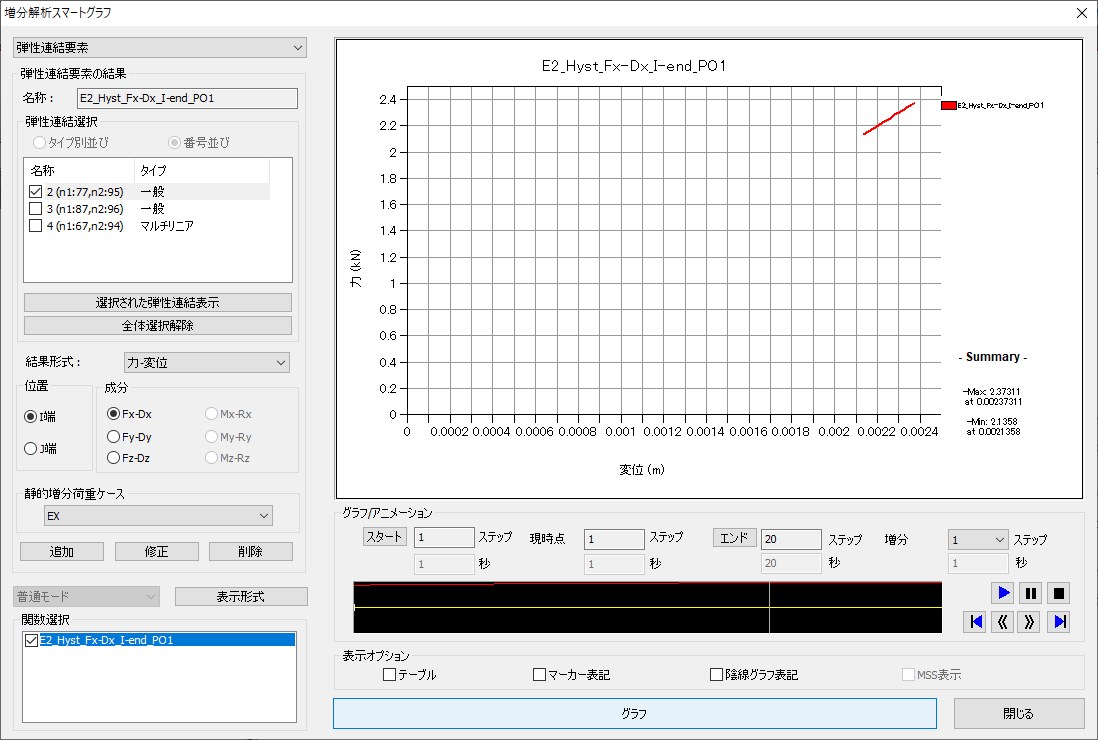
Task: Jump to last animation step
Action: click(x=1059, y=622)
